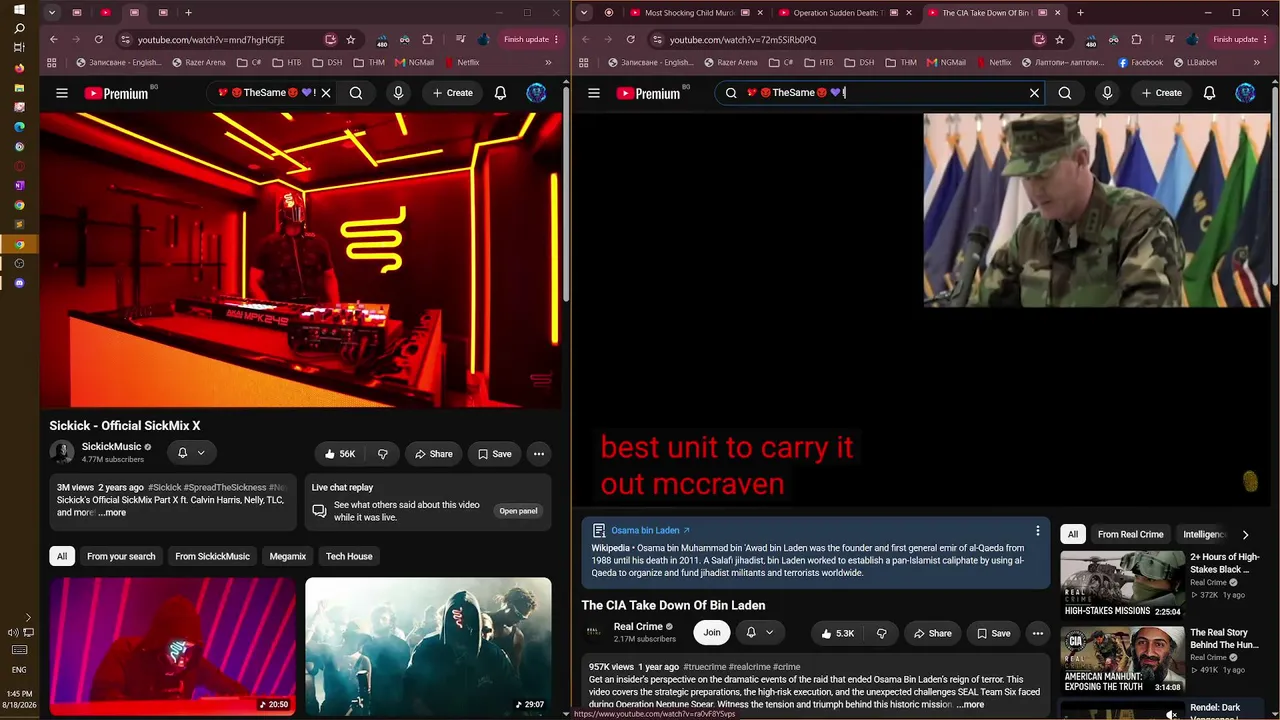The height and width of the screenshot is (720, 1280).
Task: Open new tab in right browser
Action: pyautogui.click(x=1080, y=13)
